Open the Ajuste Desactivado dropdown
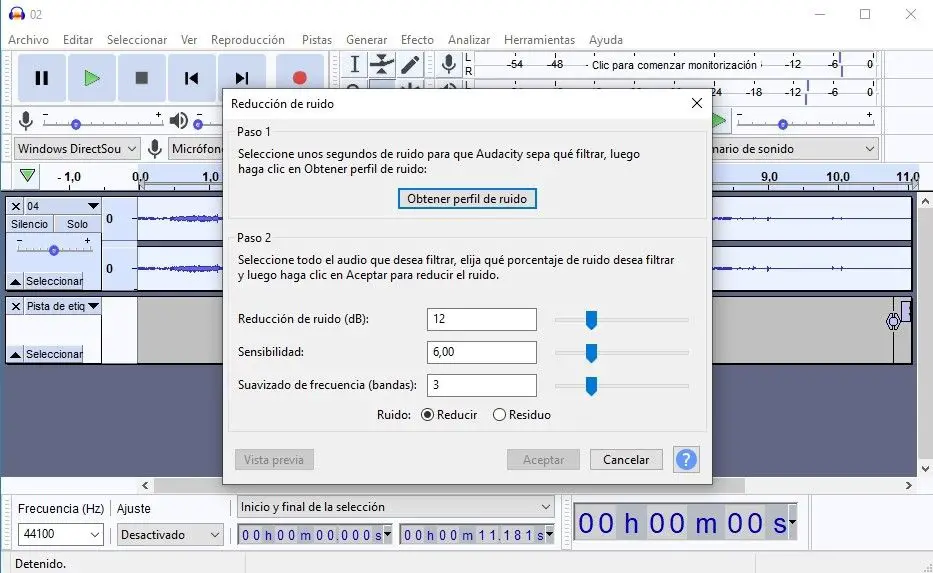 (x=170, y=534)
